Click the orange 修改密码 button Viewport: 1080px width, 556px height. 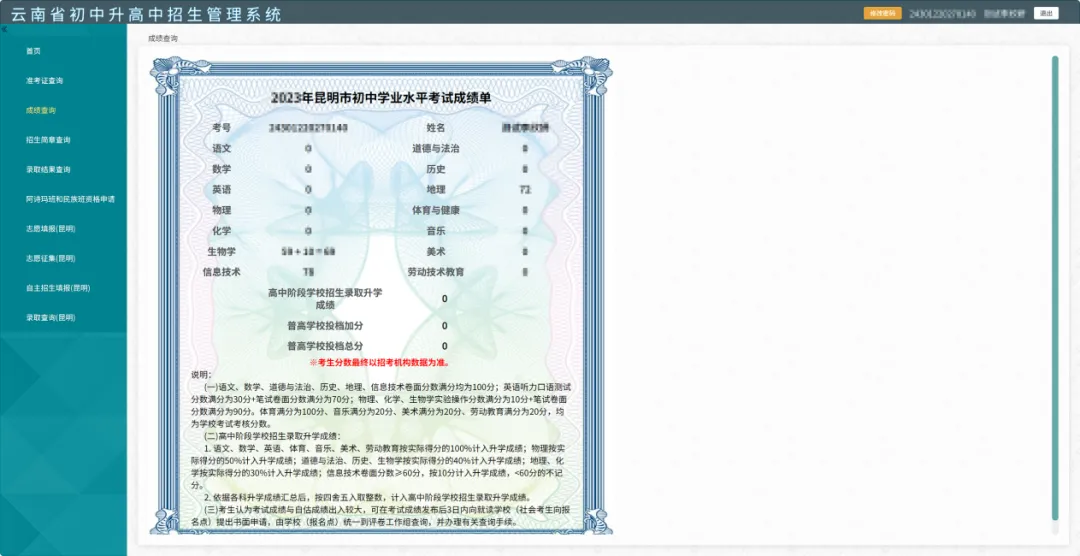[882, 13]
